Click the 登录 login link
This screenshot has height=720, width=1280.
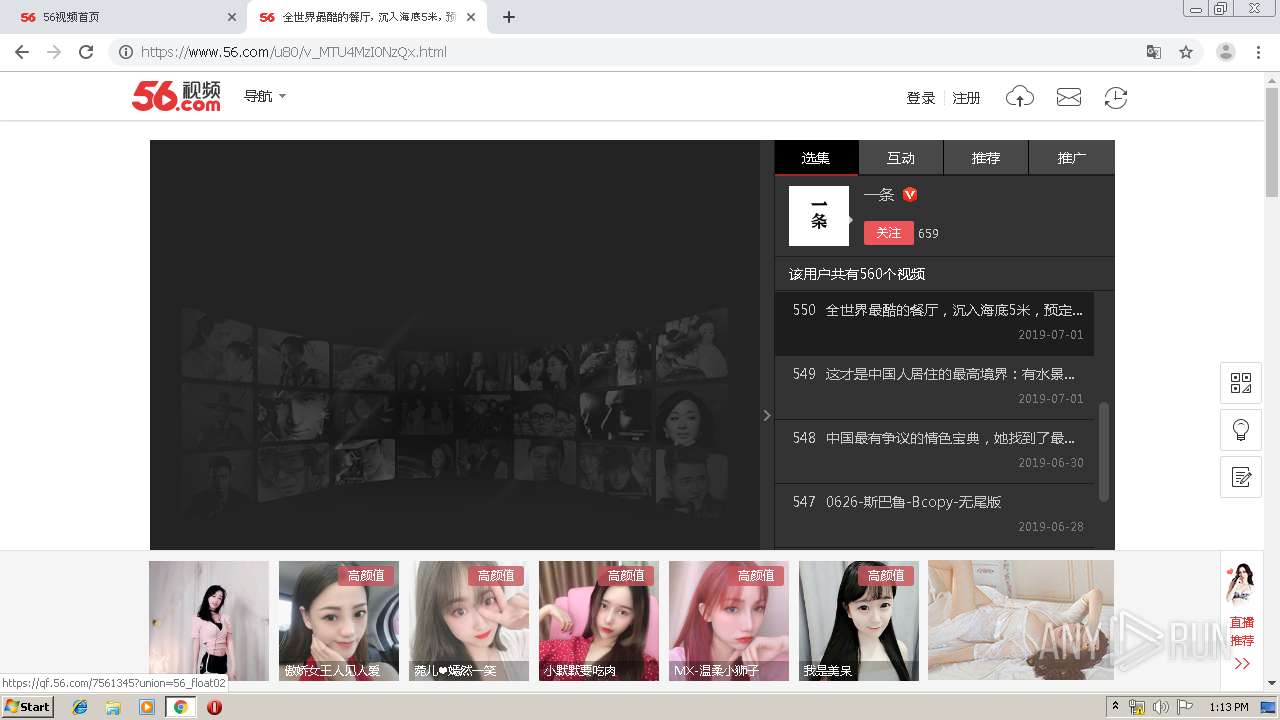click(921, 97)
